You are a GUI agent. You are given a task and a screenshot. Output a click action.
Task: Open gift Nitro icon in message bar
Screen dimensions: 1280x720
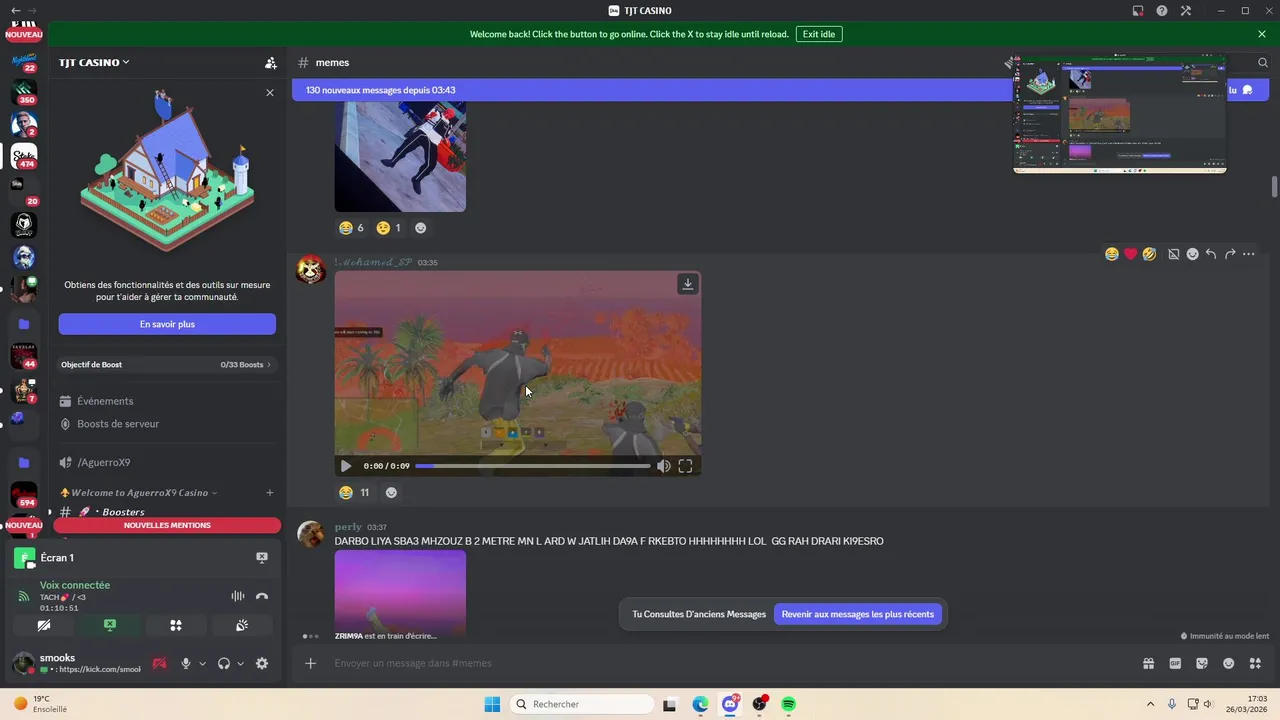pos(1149,663)
